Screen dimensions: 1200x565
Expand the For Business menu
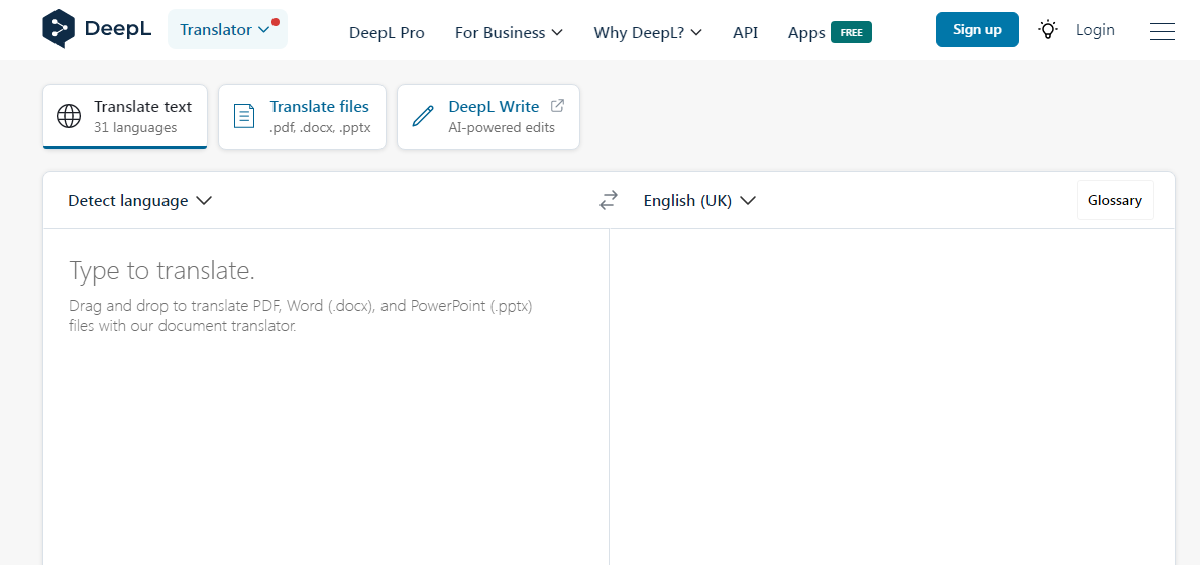coord(508,33)
